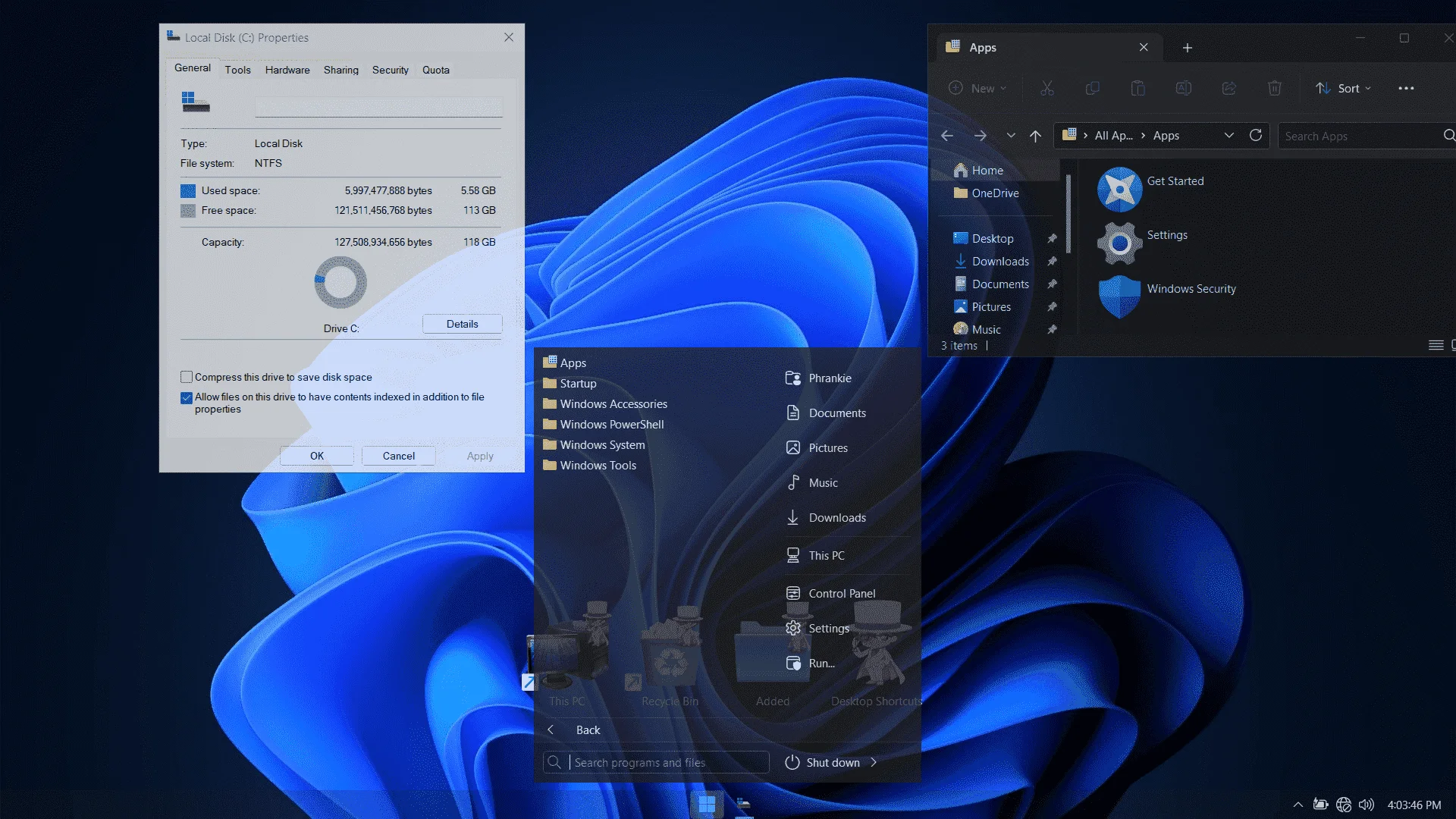Switch to the Sharing tab
Screen dimensions: 1456x819
pyautogui.click(x=341, y=70)
